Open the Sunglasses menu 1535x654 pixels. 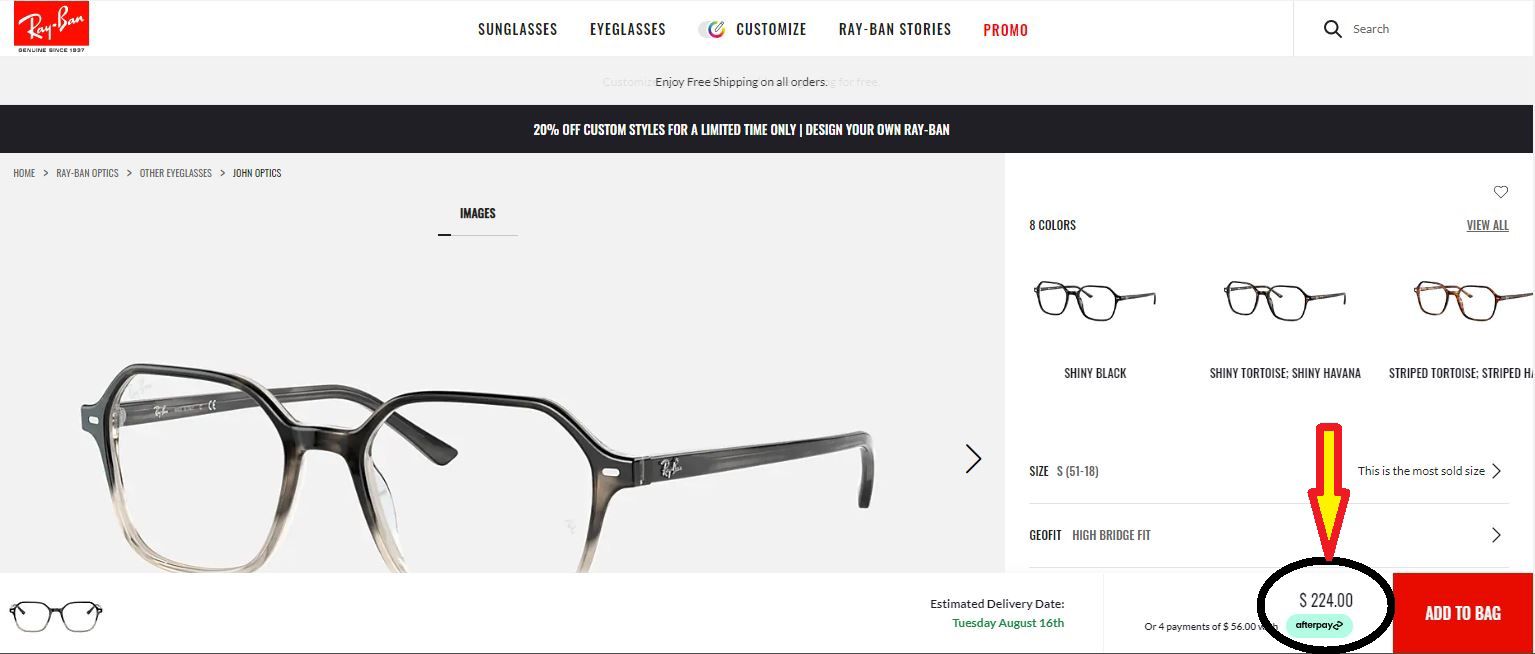[x=517, y=29]
